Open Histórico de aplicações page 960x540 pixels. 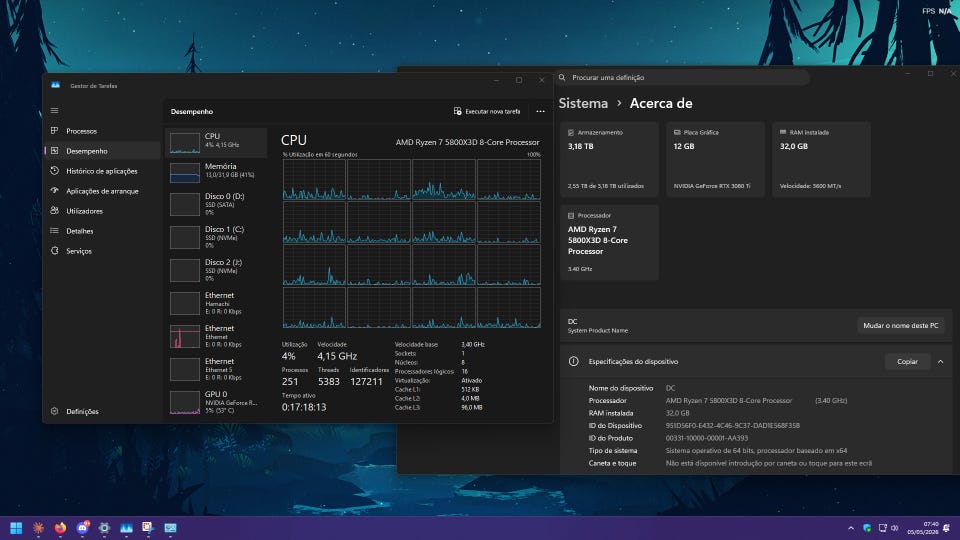click(102, 171)
